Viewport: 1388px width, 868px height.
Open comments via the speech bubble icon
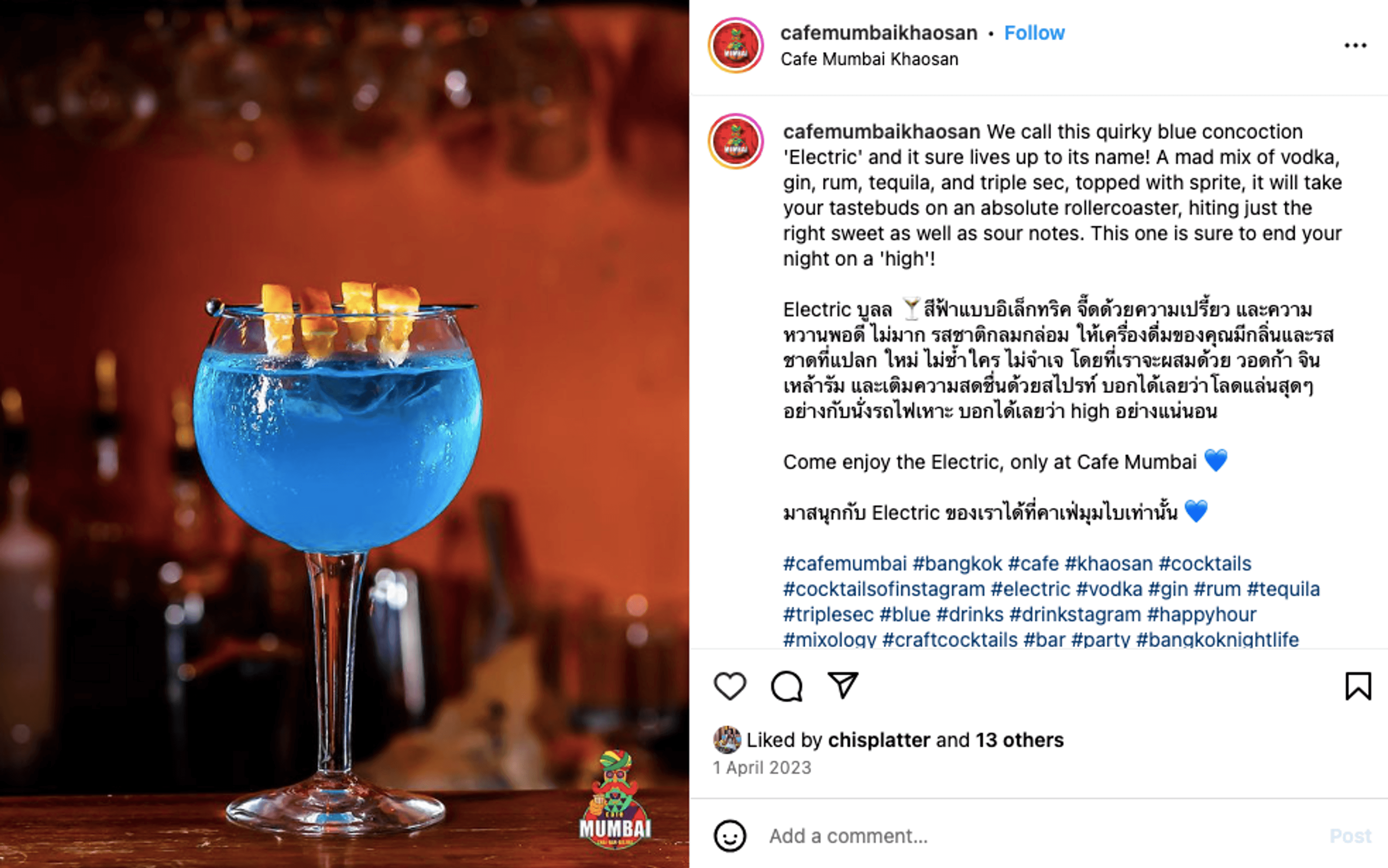[786, 686]
